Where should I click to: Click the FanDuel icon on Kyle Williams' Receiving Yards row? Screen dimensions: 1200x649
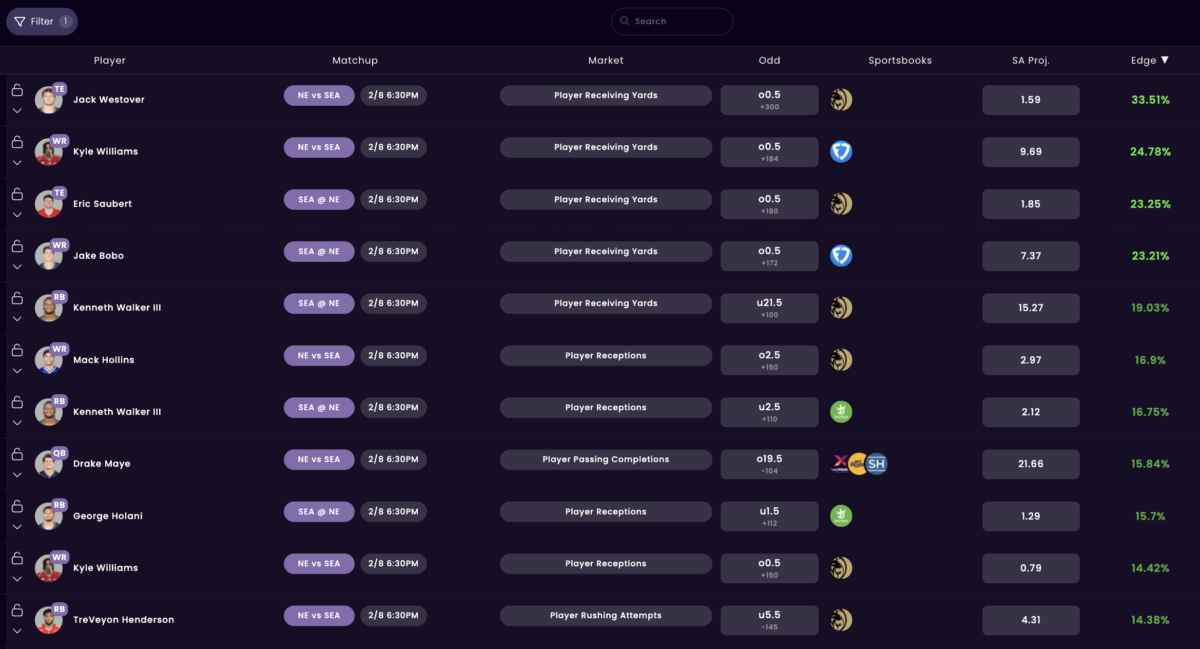click(x=841, y=152)
